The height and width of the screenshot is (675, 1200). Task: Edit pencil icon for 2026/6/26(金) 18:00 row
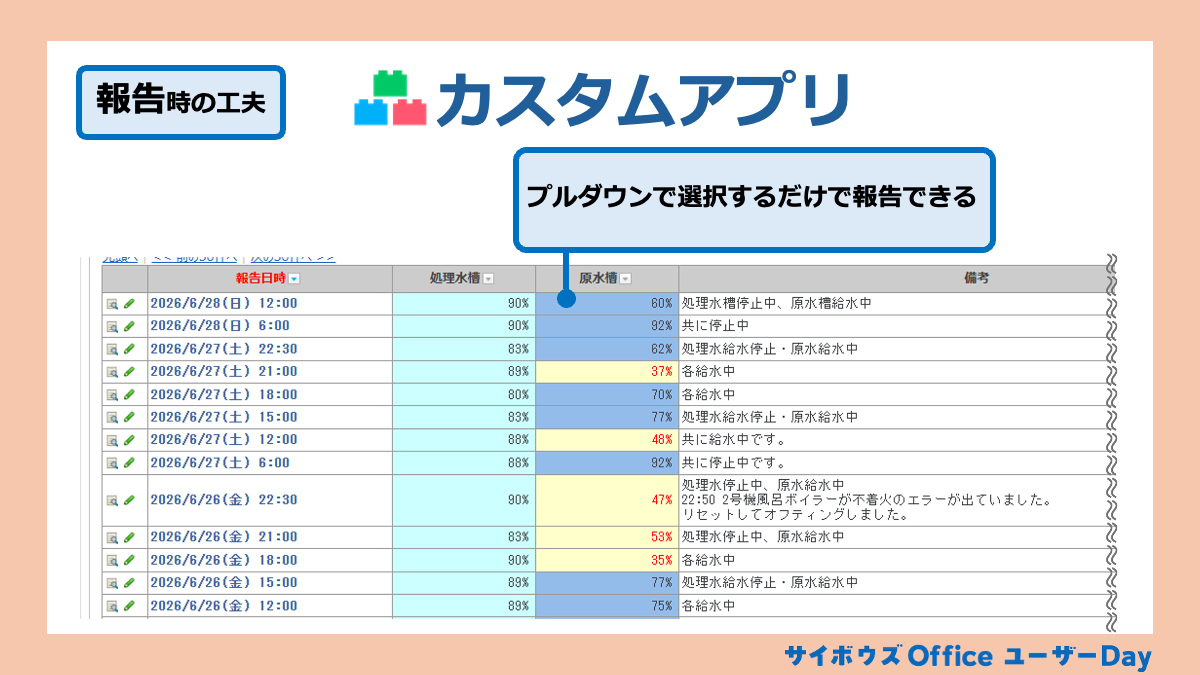(129, 560)
